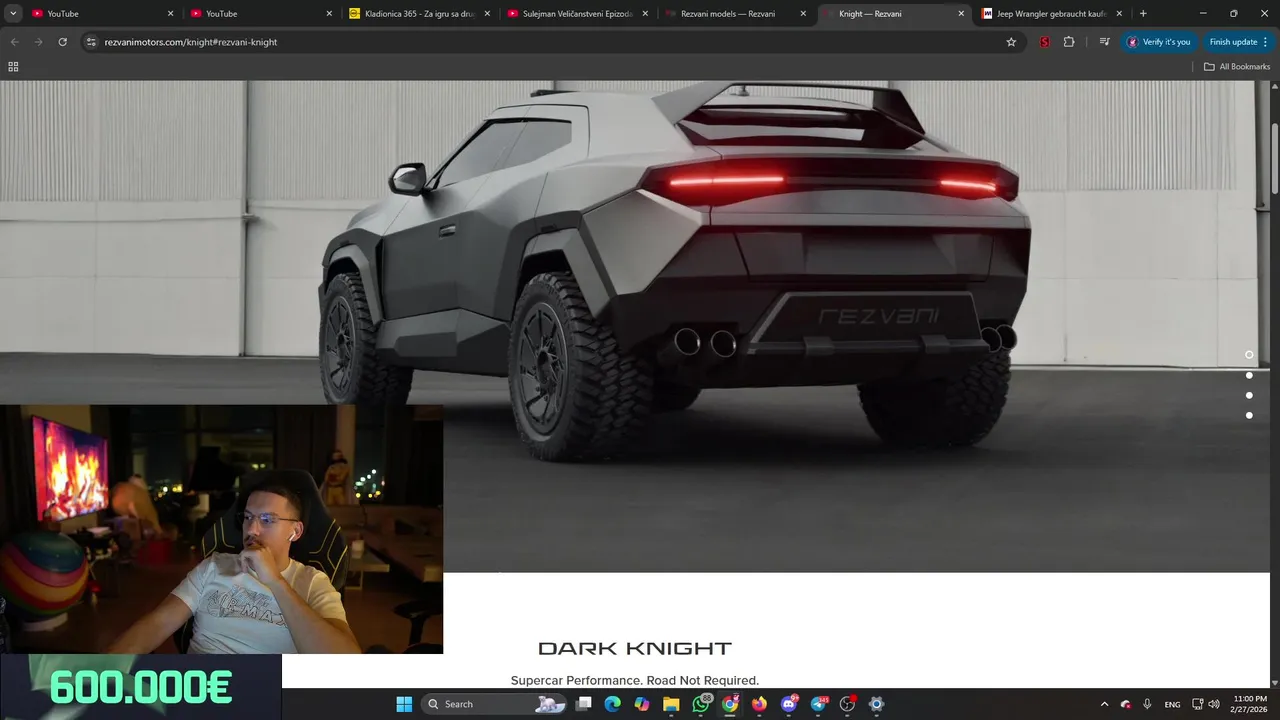The height and width of the screenshot is (720, 1280).
Task: Select the first (hollow) section dot
Action: 1249,355
